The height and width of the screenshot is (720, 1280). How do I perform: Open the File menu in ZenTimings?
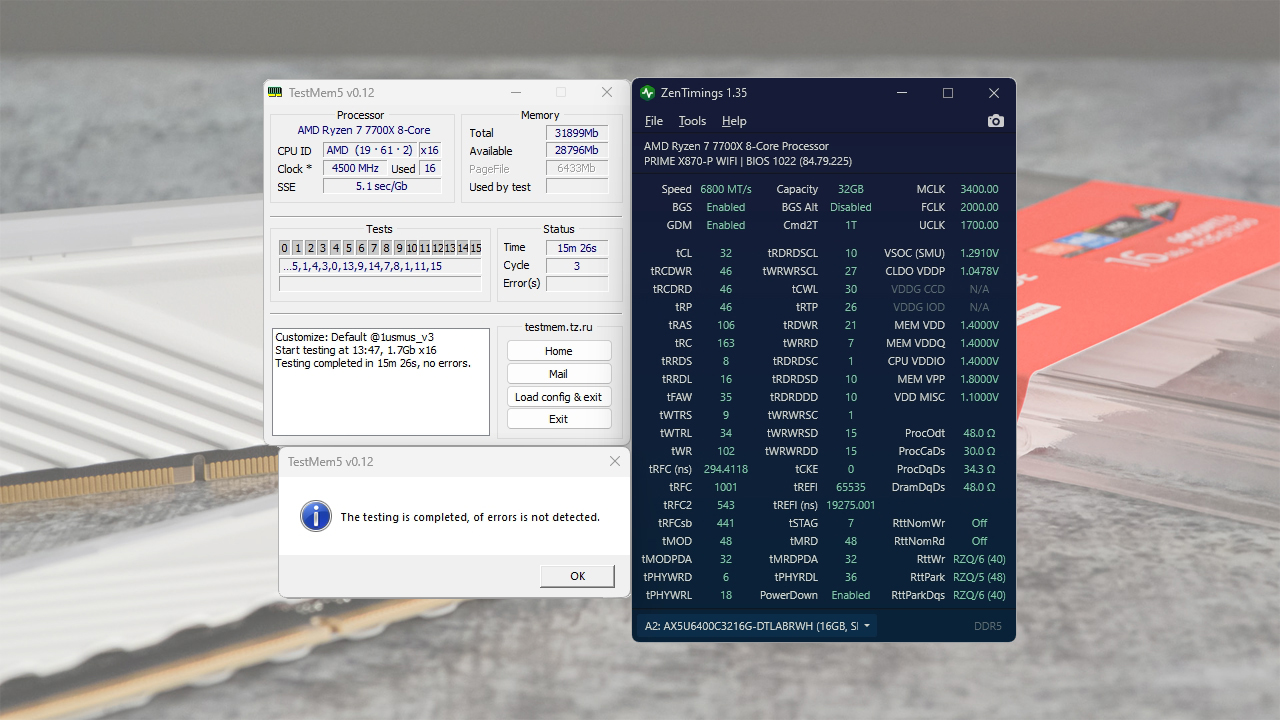click(654, 121)
